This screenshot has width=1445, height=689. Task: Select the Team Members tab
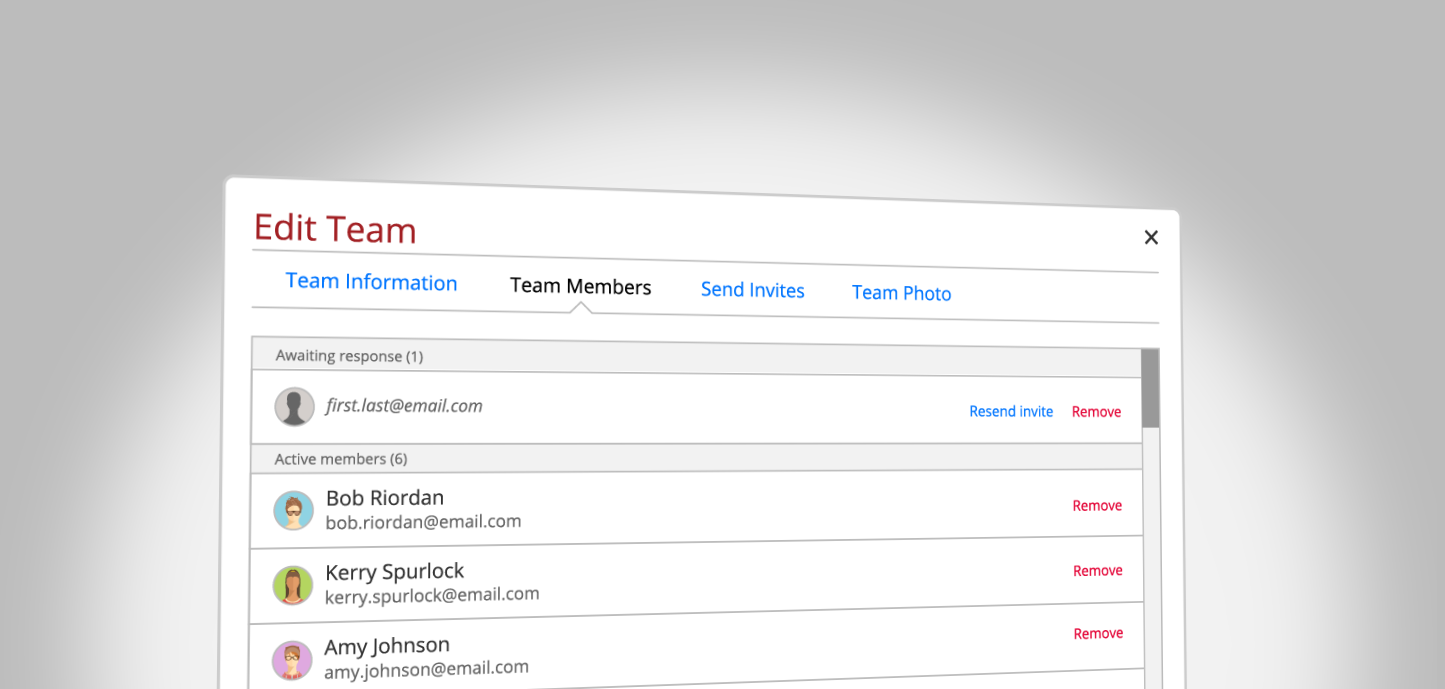(x=580, y=286)
